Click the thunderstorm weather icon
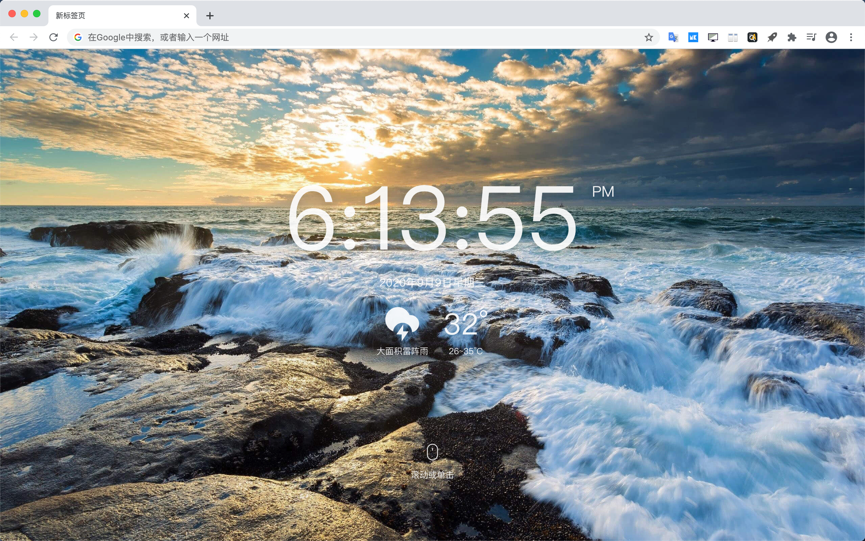 (402, 324)
